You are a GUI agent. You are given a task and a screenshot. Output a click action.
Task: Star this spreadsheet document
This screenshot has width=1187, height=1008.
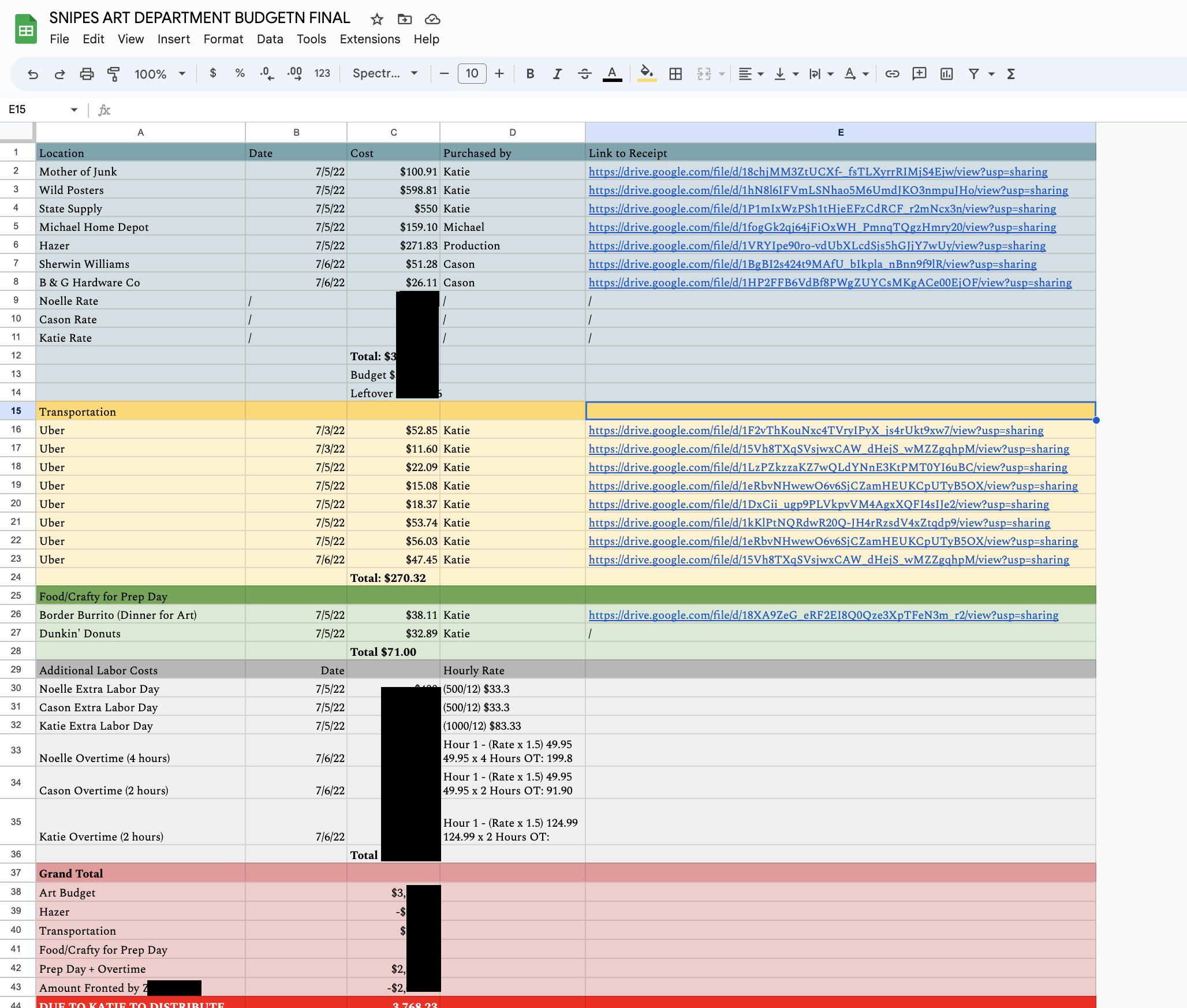point(377,20)
